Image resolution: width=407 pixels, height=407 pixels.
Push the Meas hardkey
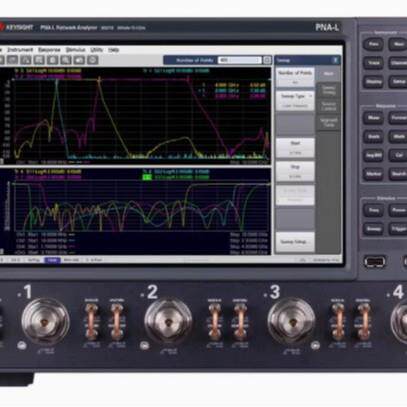click(x=373, y=118)
